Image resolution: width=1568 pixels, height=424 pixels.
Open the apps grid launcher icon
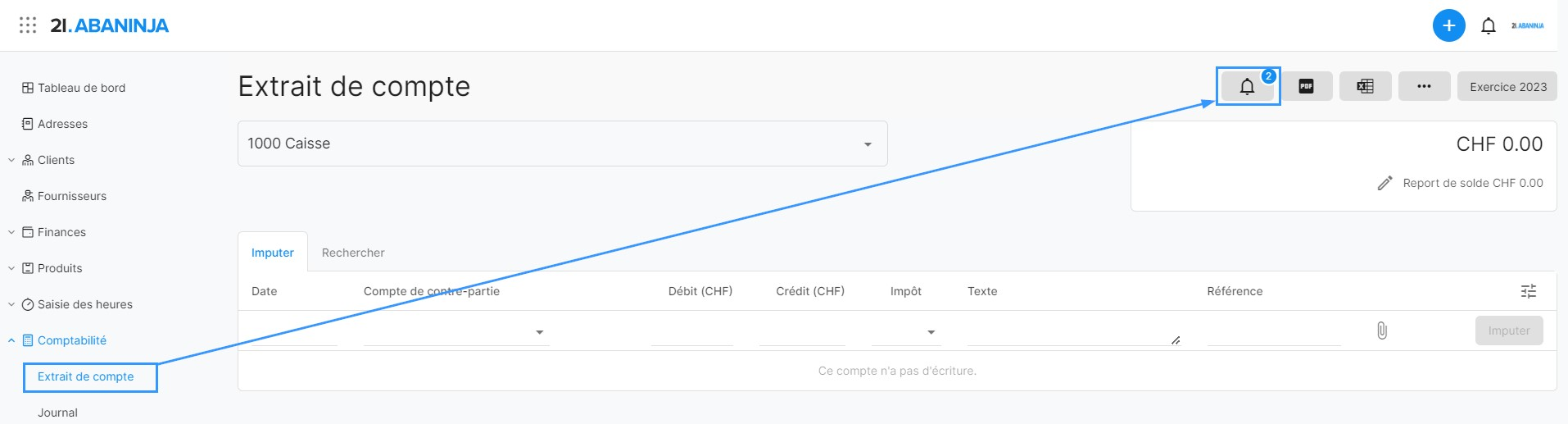[x=28, y=25]
